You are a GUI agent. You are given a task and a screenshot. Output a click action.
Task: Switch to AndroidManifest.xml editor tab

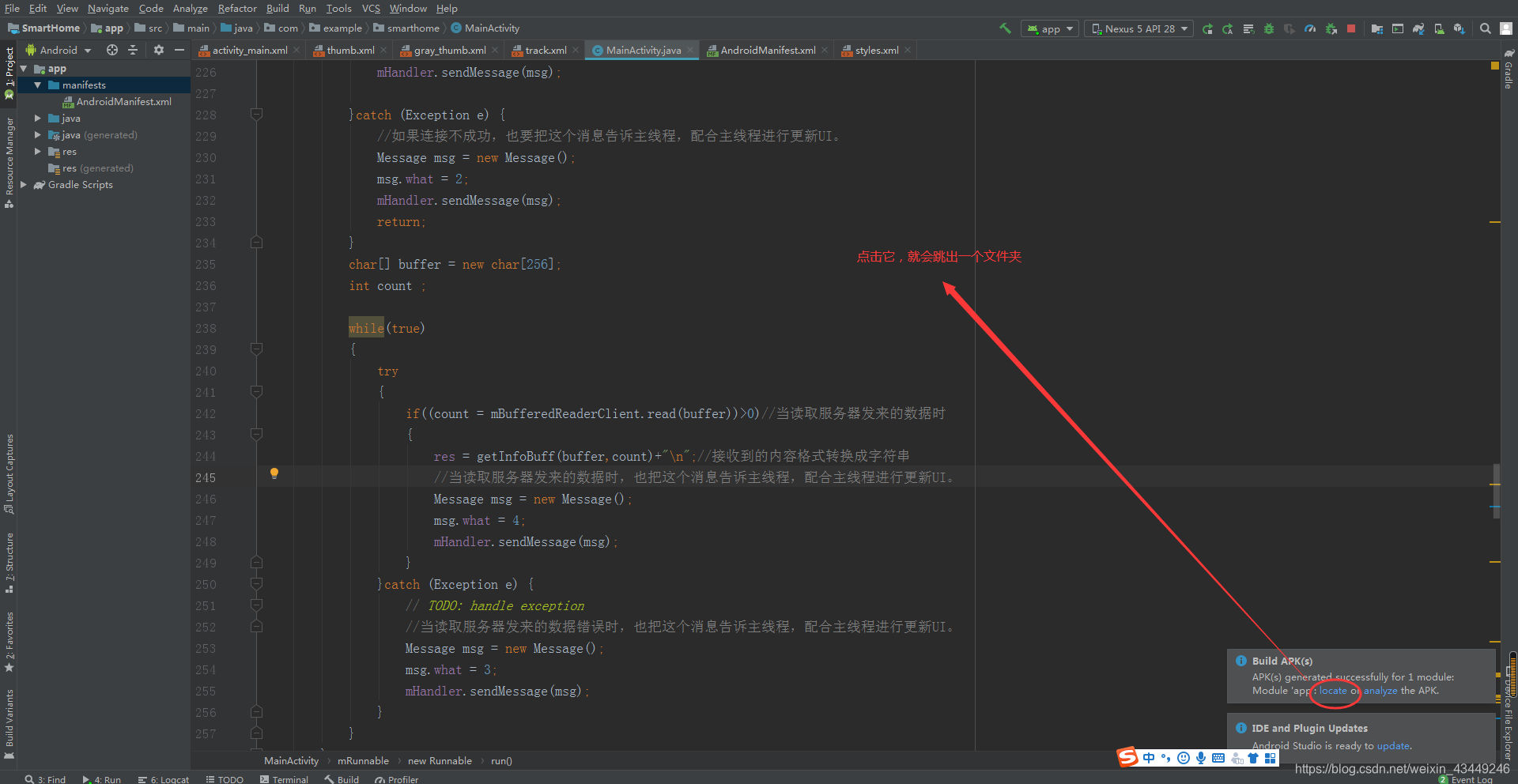[x=768, y=50]
